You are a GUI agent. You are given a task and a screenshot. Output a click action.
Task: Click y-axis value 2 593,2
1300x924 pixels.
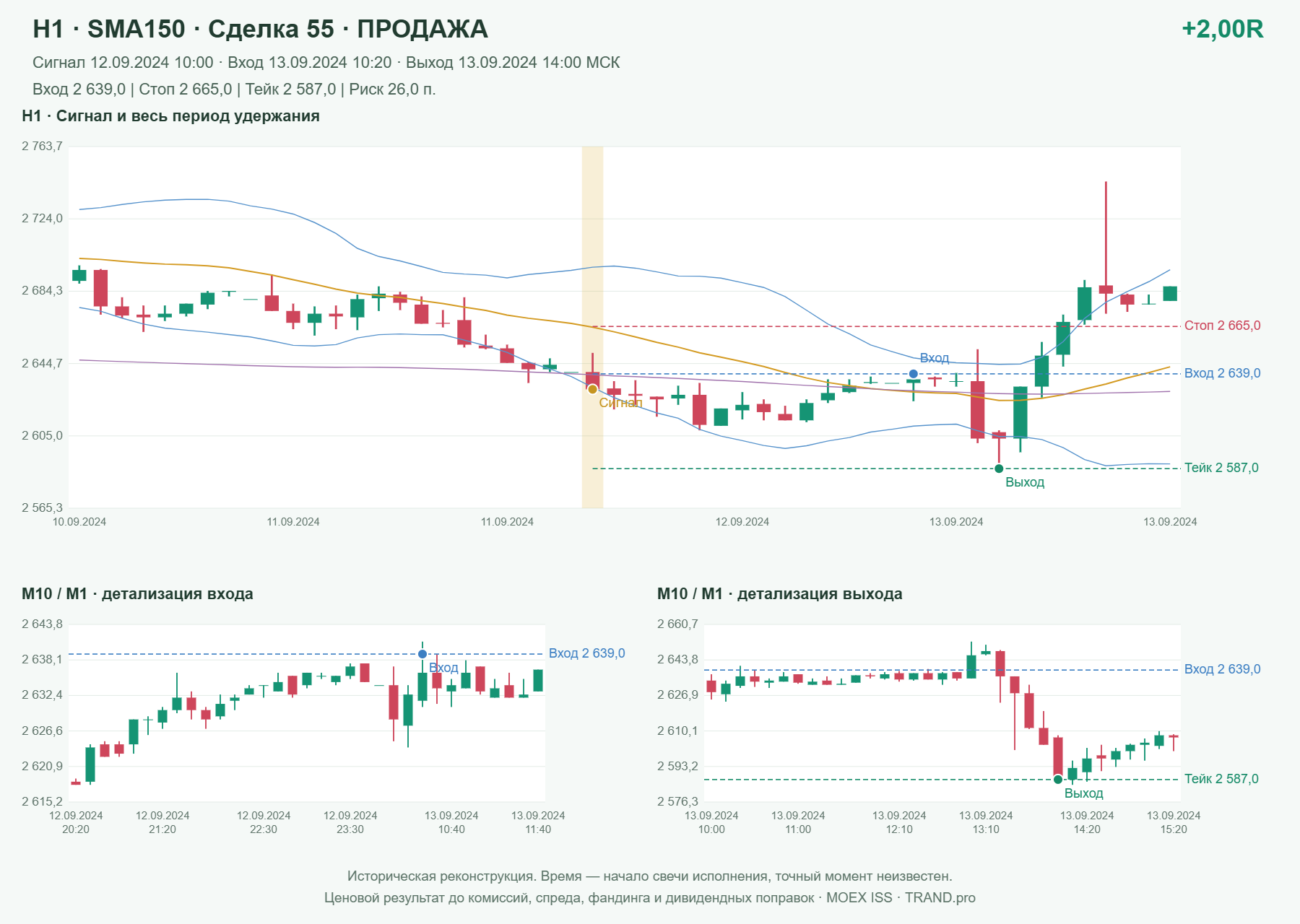pos(677,766)
